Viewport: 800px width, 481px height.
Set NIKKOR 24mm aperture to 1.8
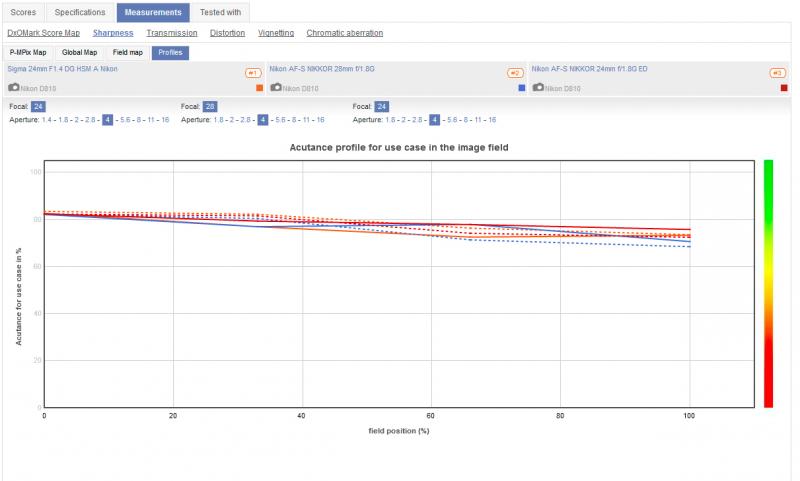coord(390,120)
